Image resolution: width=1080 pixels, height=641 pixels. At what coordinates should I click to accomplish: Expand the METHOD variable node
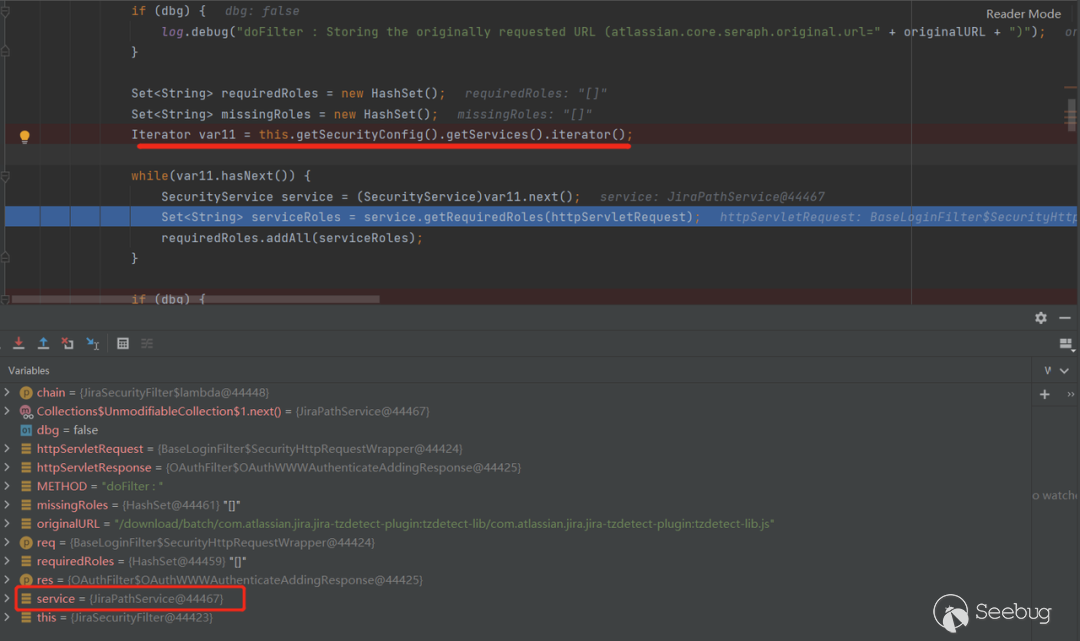(7, 486)
